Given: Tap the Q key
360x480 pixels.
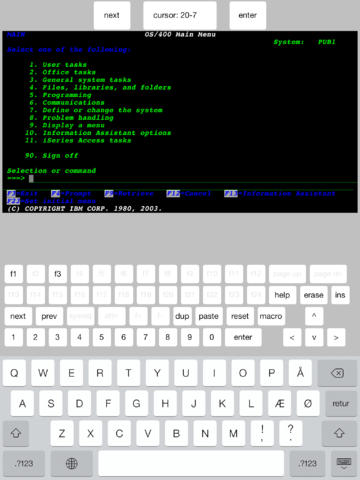Looking at the screenshot, I should (14, 373).
